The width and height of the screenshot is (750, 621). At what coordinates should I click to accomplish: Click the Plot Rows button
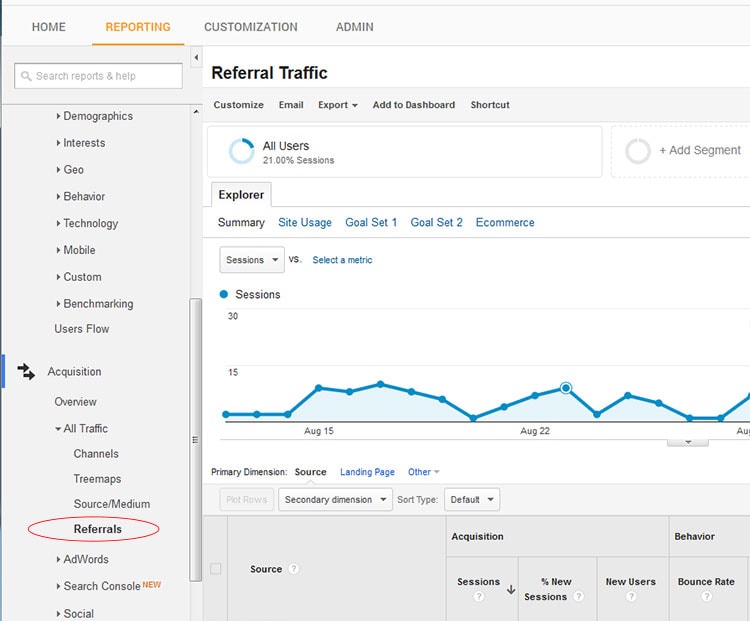pyautogui.click(x=247, y=499)
